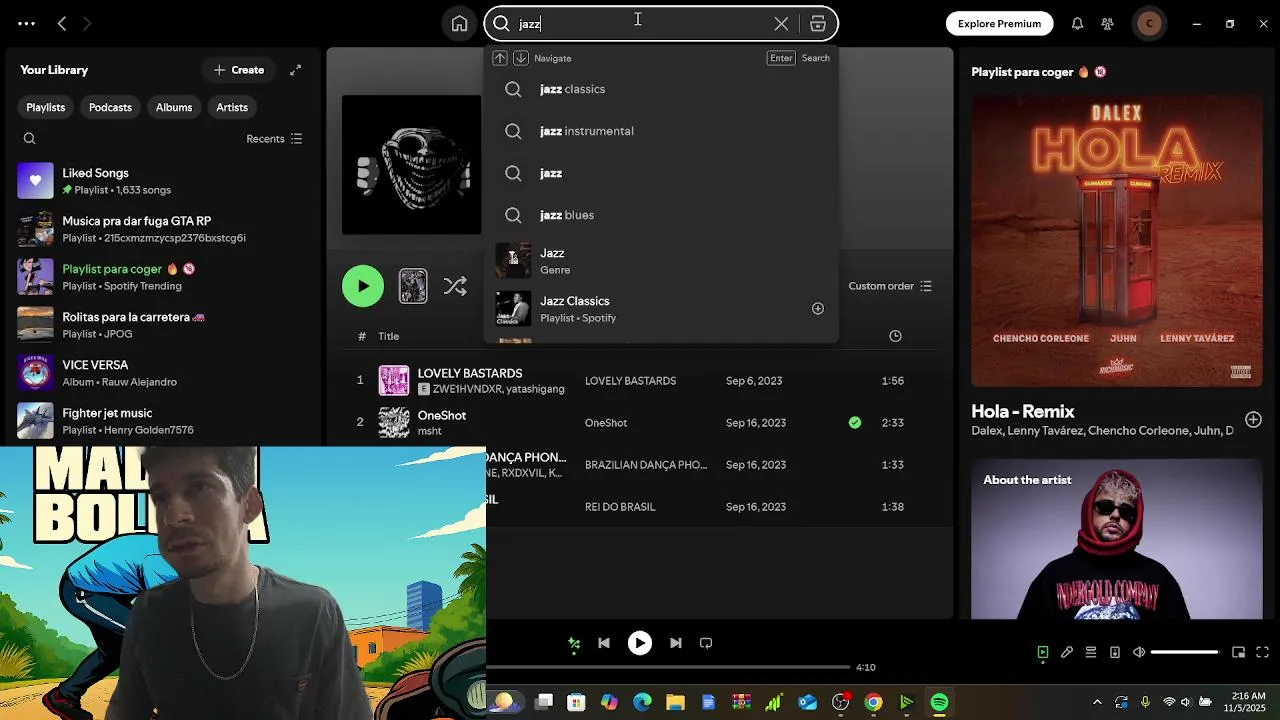Seek on the playback progress bar
The width and height of the screenshot is (1280, 720).
pyautogui.click(x=668, y=667)
